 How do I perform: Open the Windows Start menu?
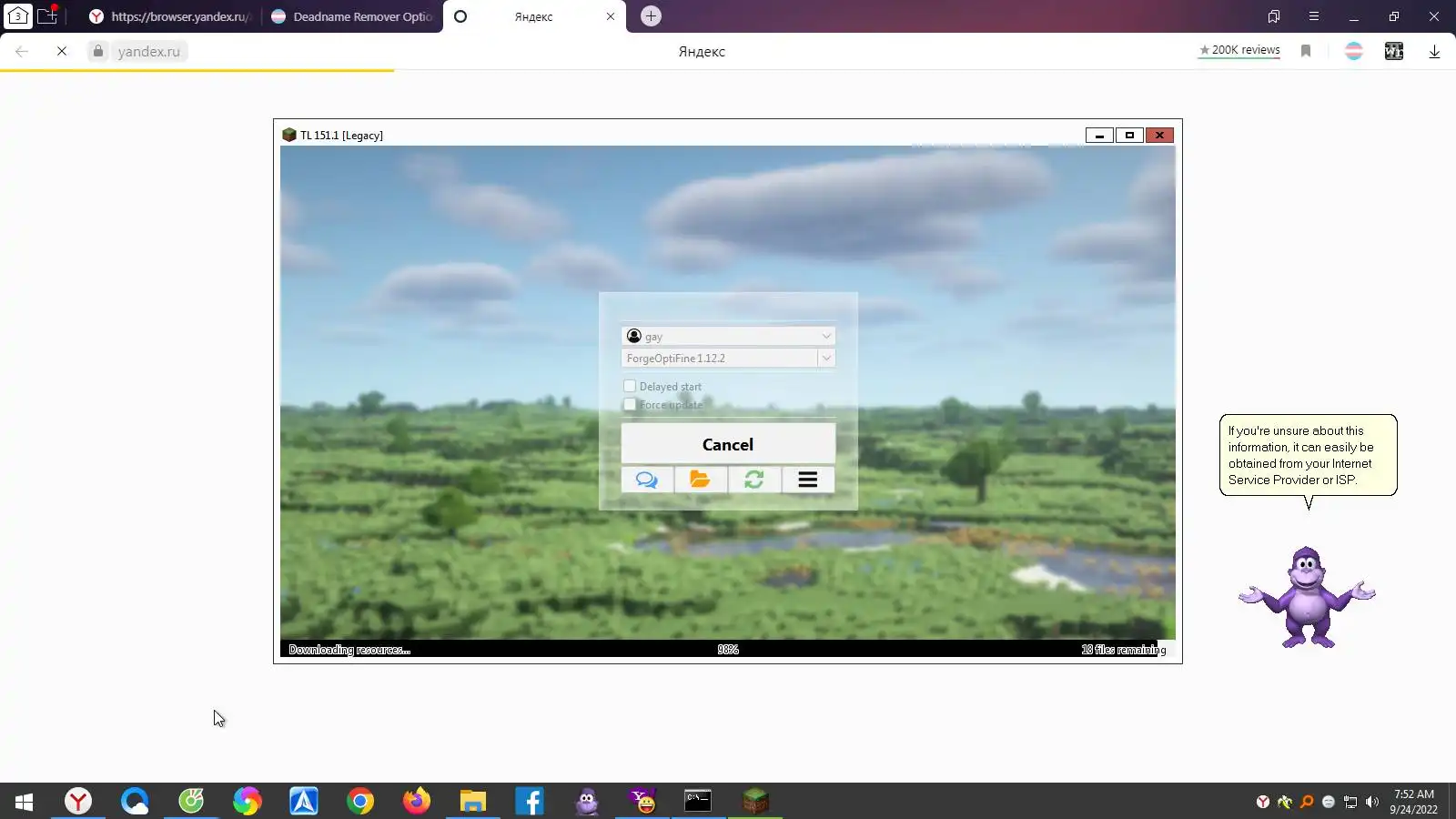pos(25,801)
